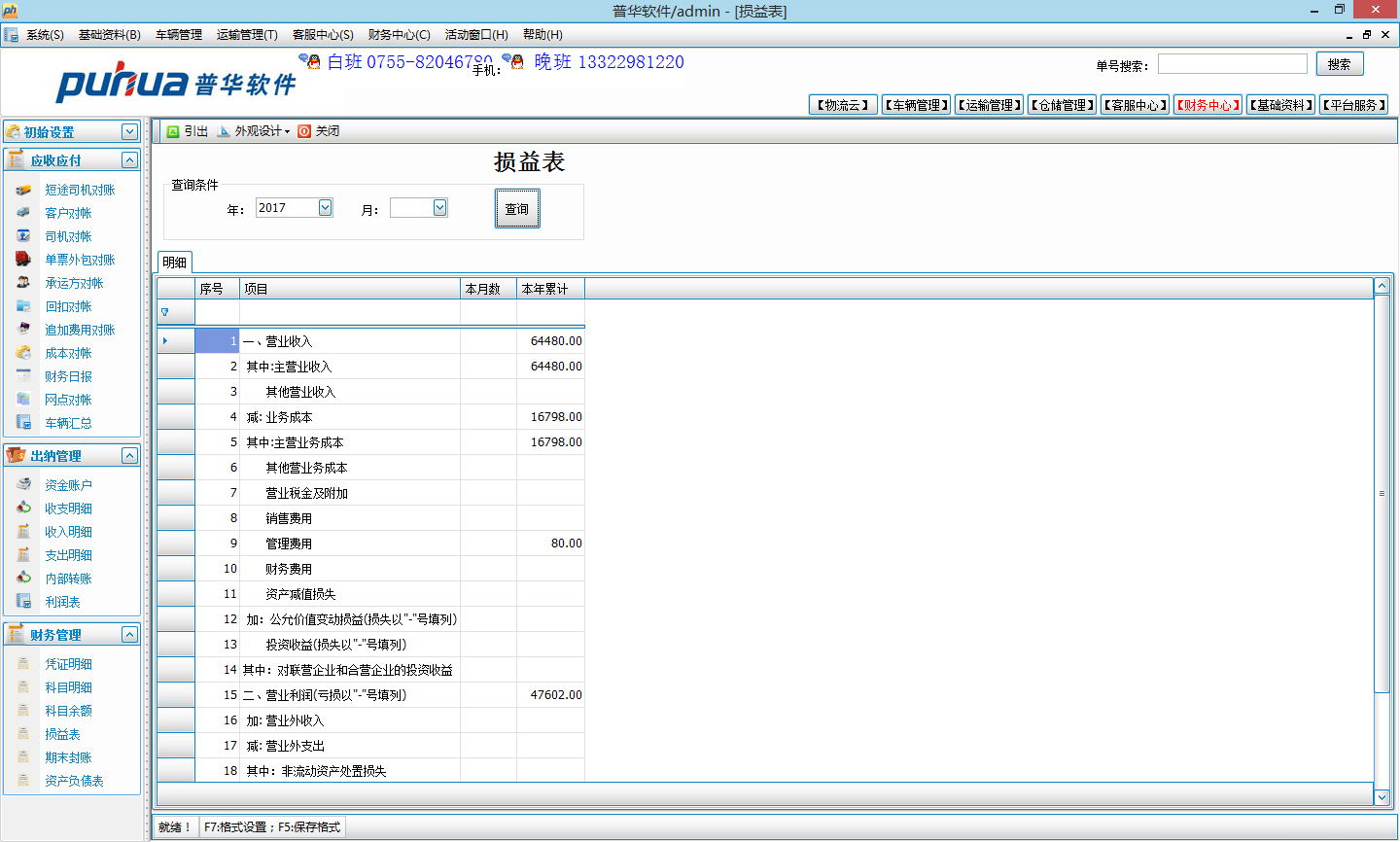This screenshot has height=842, width=1400.
Task: Open 资产负债表 sidebar item
Action: [x=74, y=781]
